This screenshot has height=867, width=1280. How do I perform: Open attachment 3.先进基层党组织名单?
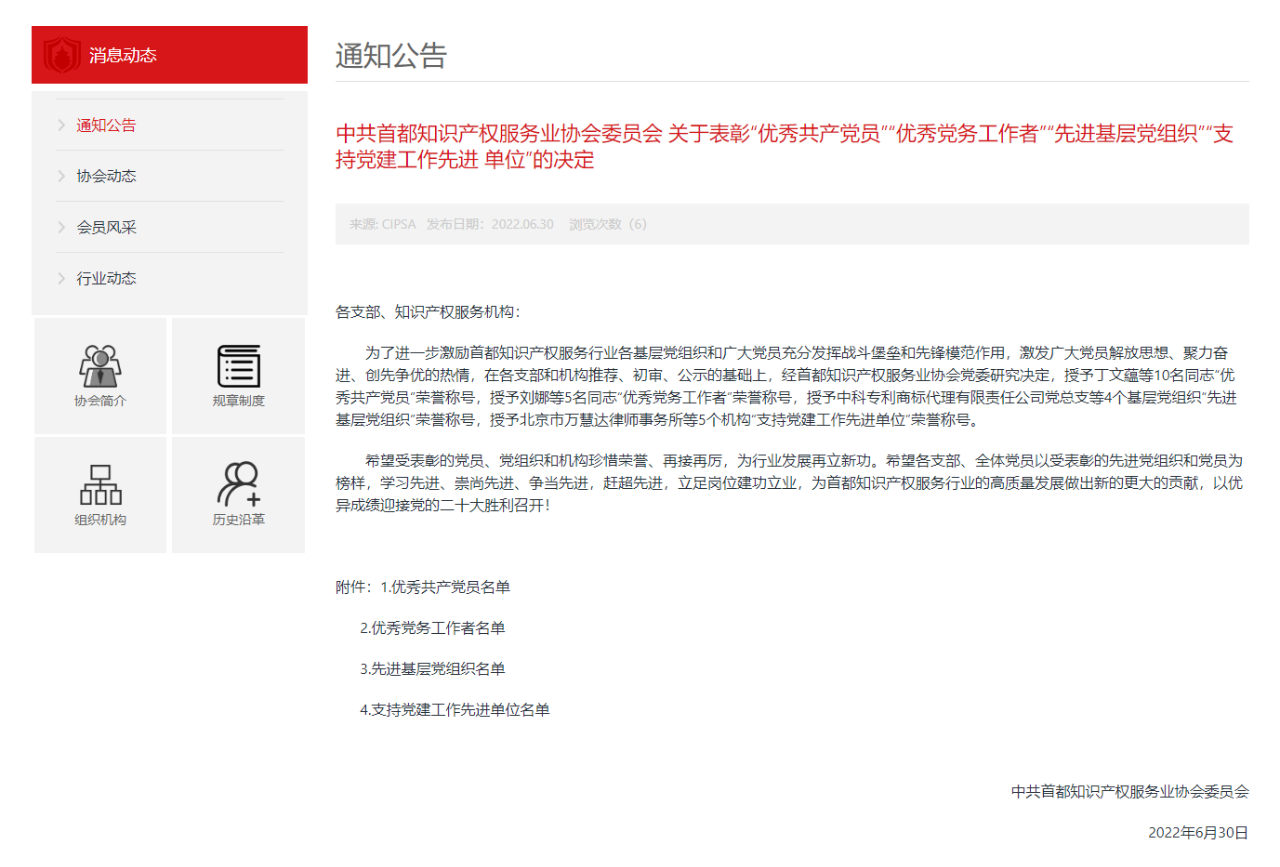tap(432, 670)
